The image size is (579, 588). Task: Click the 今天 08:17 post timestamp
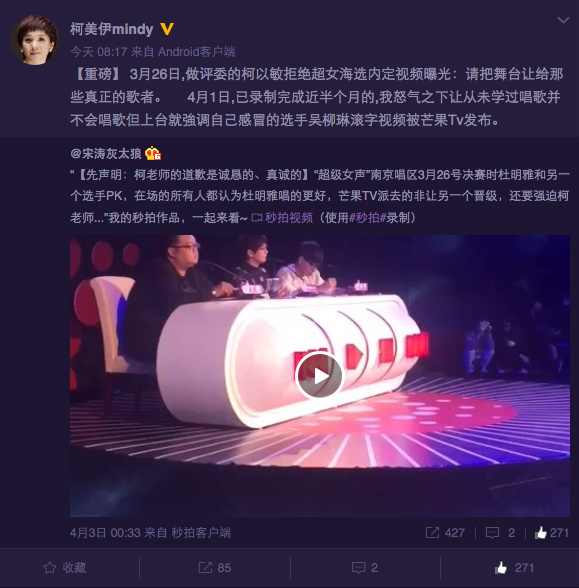[x=99, y=52]
